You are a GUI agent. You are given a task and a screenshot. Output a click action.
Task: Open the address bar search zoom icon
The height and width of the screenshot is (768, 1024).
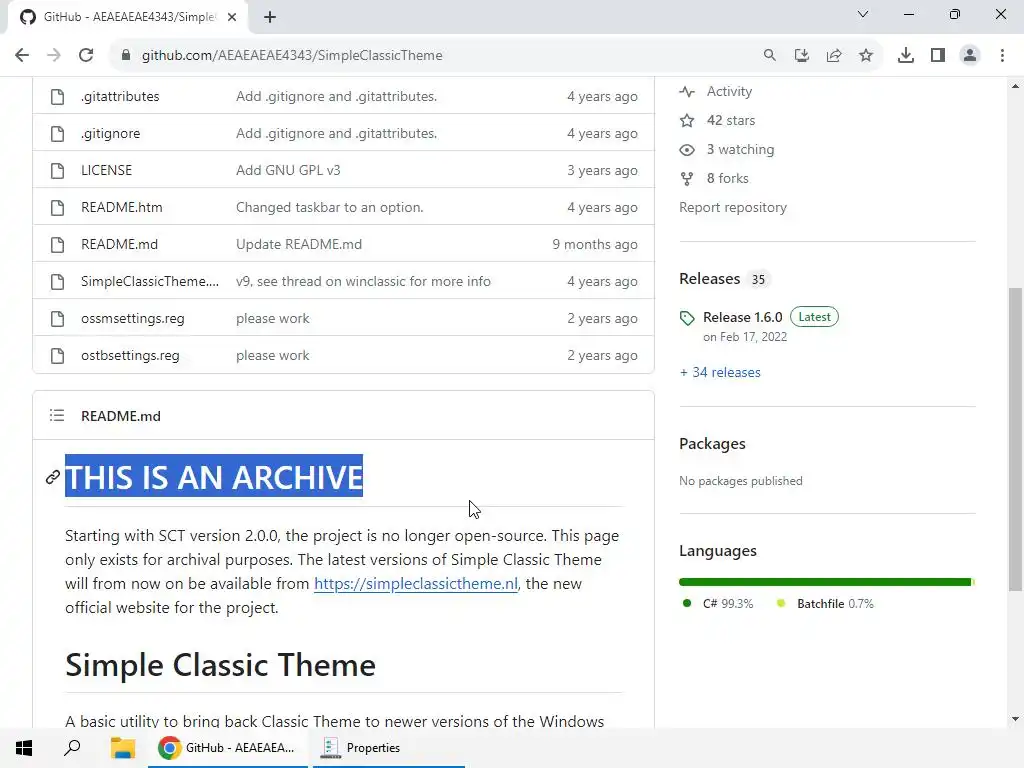[770, 56]
